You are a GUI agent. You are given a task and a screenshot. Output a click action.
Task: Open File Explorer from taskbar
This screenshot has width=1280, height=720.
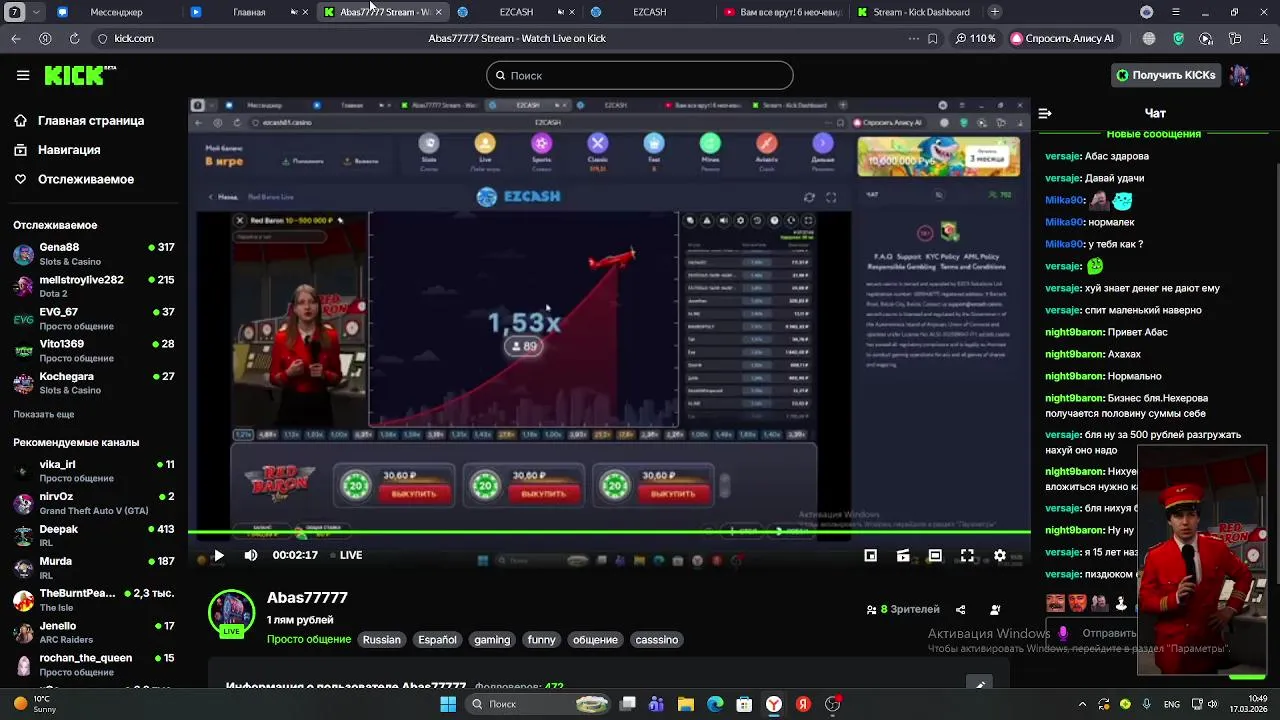pos(686,704)
